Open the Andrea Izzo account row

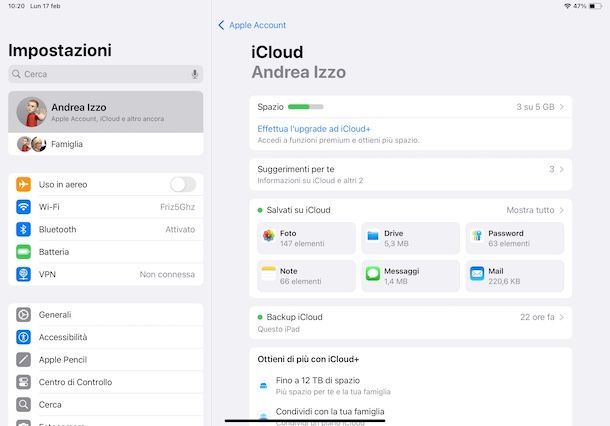pos(105,112)
